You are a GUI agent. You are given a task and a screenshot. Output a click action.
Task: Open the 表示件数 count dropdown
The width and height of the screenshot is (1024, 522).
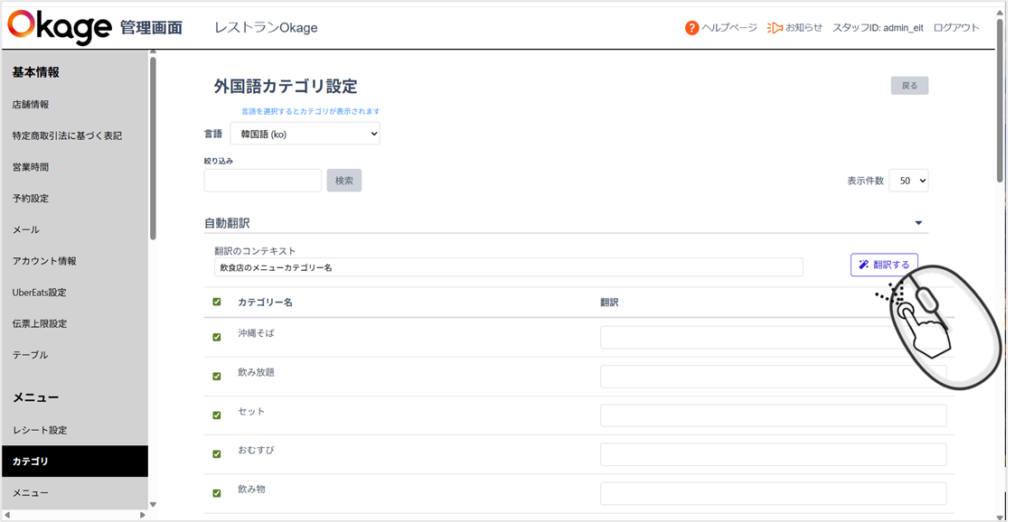(908, 181)
